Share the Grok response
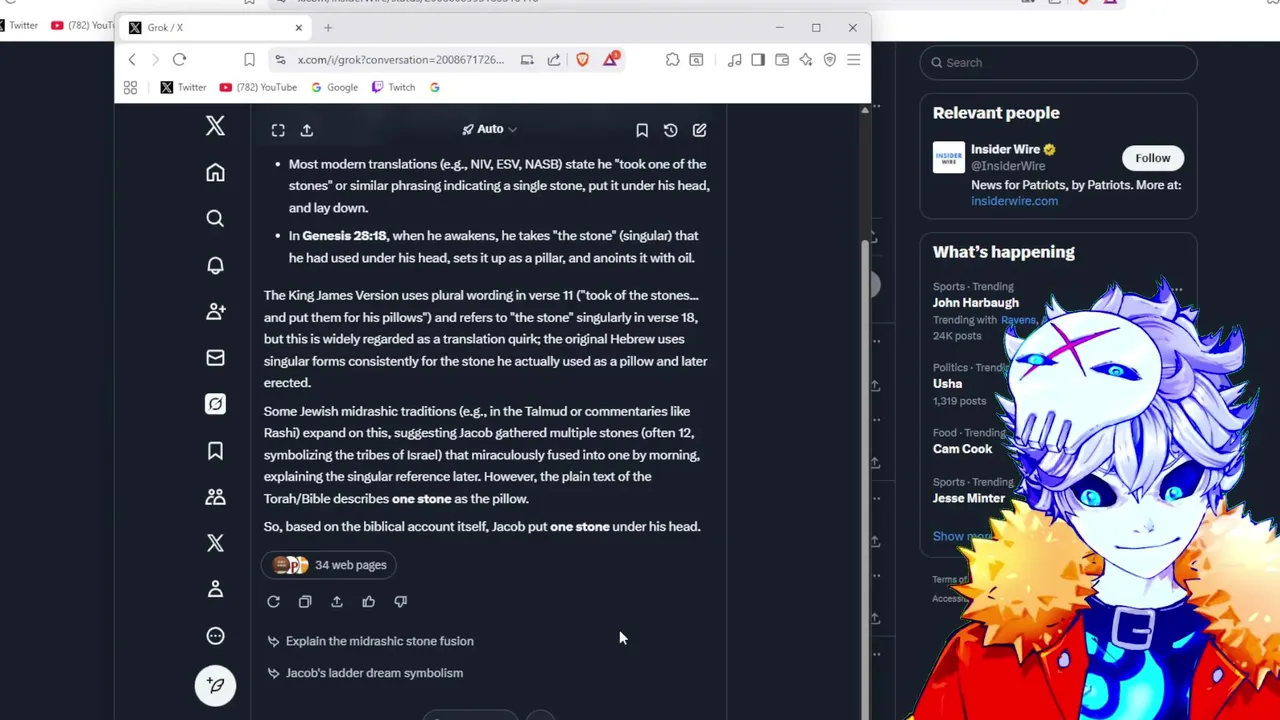This screenshot has width=1280, height=720. [337, 602]
